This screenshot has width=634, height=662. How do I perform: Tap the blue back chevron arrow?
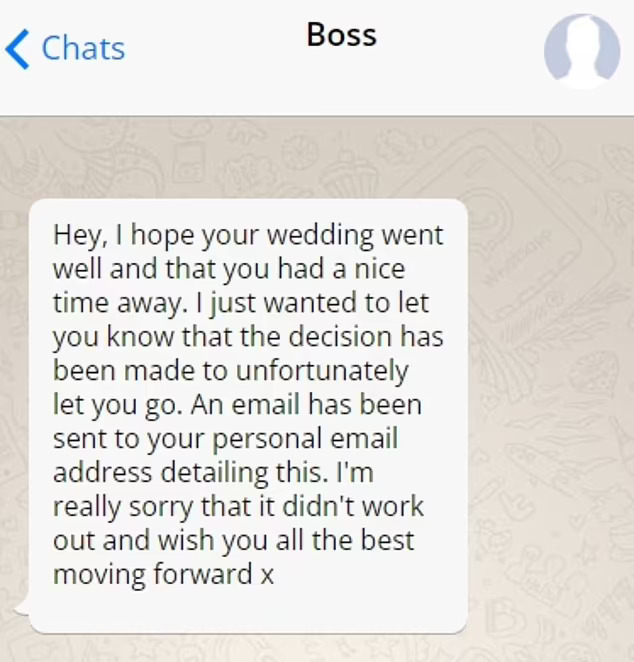pyautogui.click(x=17, y=48)
